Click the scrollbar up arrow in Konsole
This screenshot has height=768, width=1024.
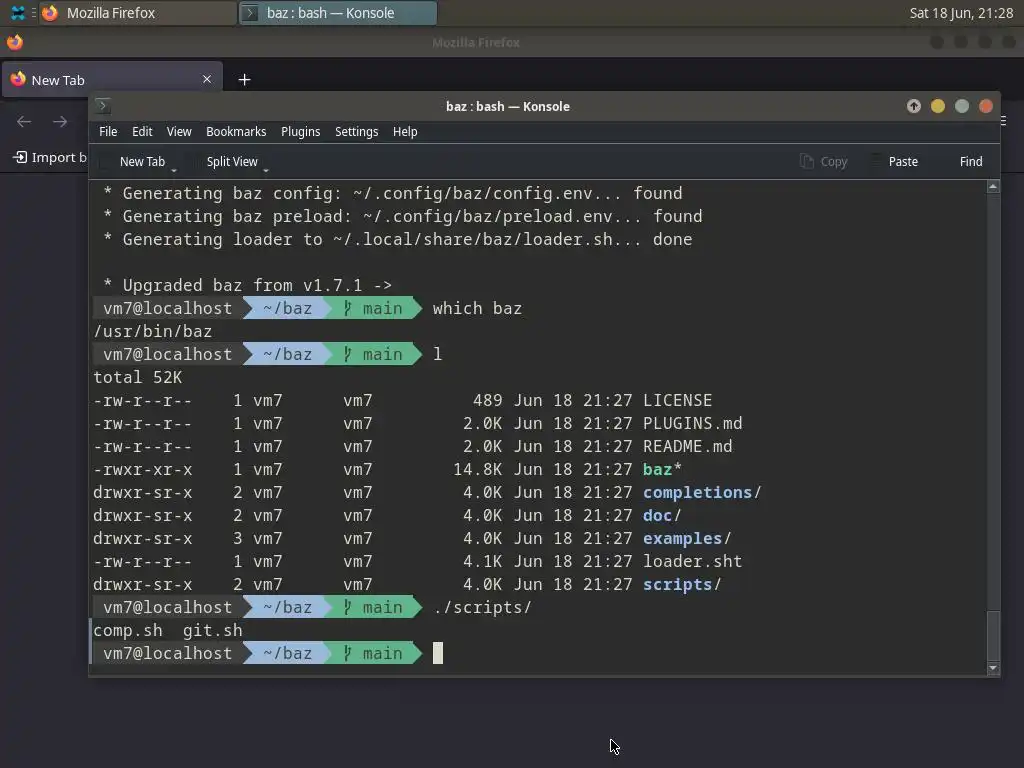coord(993,187)
